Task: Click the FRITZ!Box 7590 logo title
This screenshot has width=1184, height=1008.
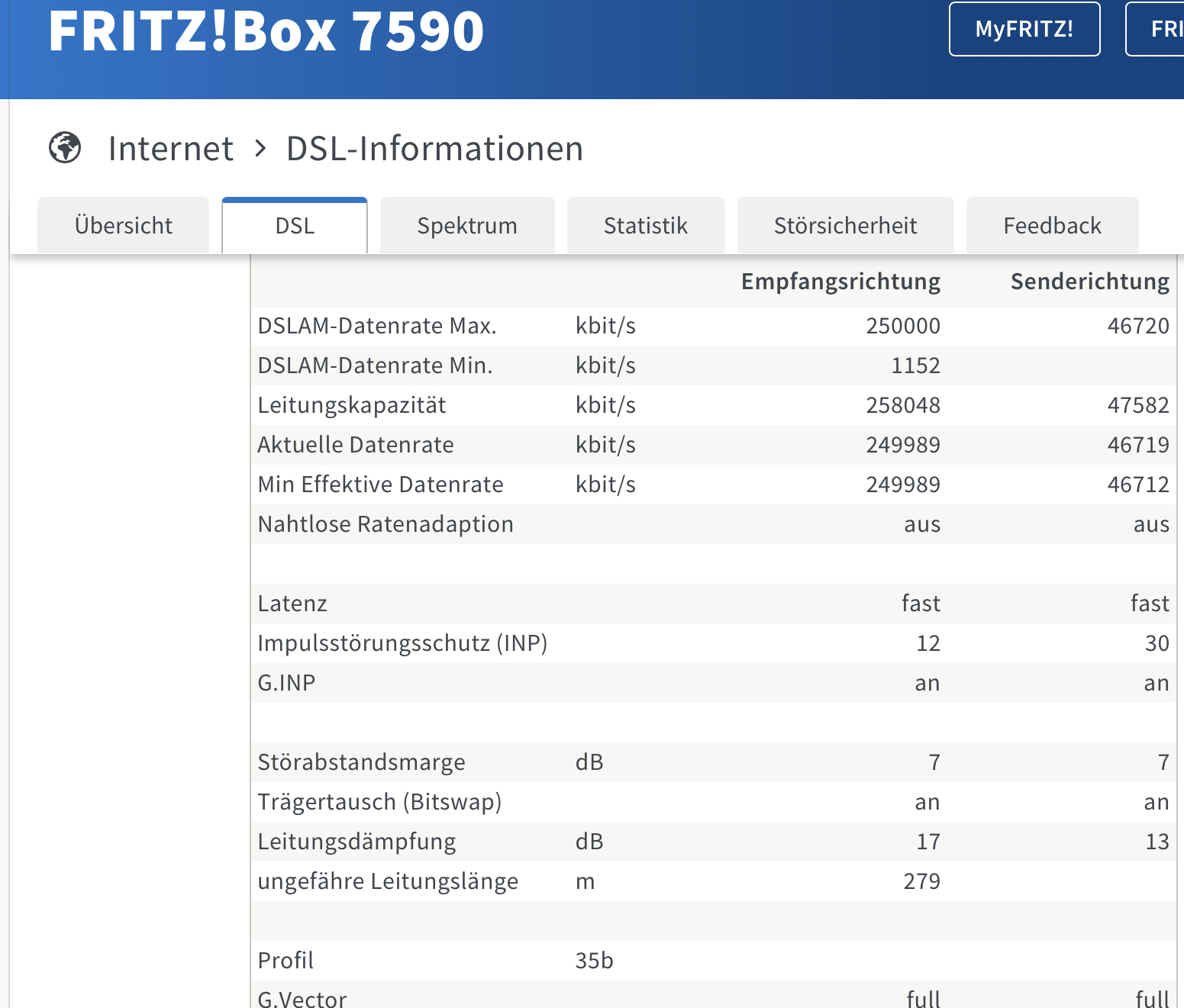Action: (266, 31)
